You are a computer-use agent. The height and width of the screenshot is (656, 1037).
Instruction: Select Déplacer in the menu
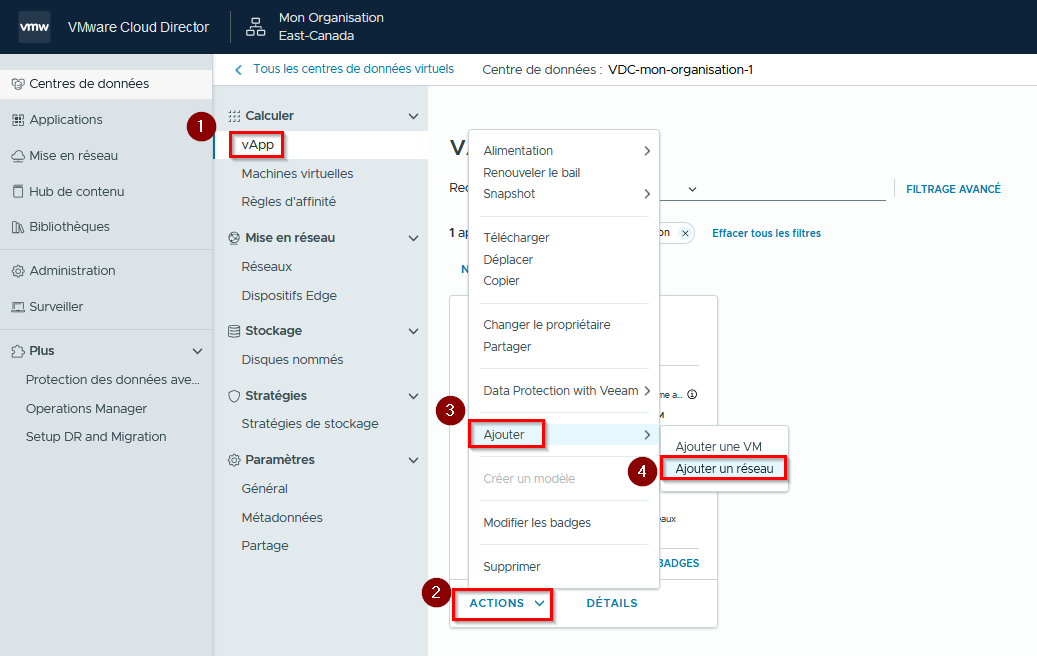point(508,260)
